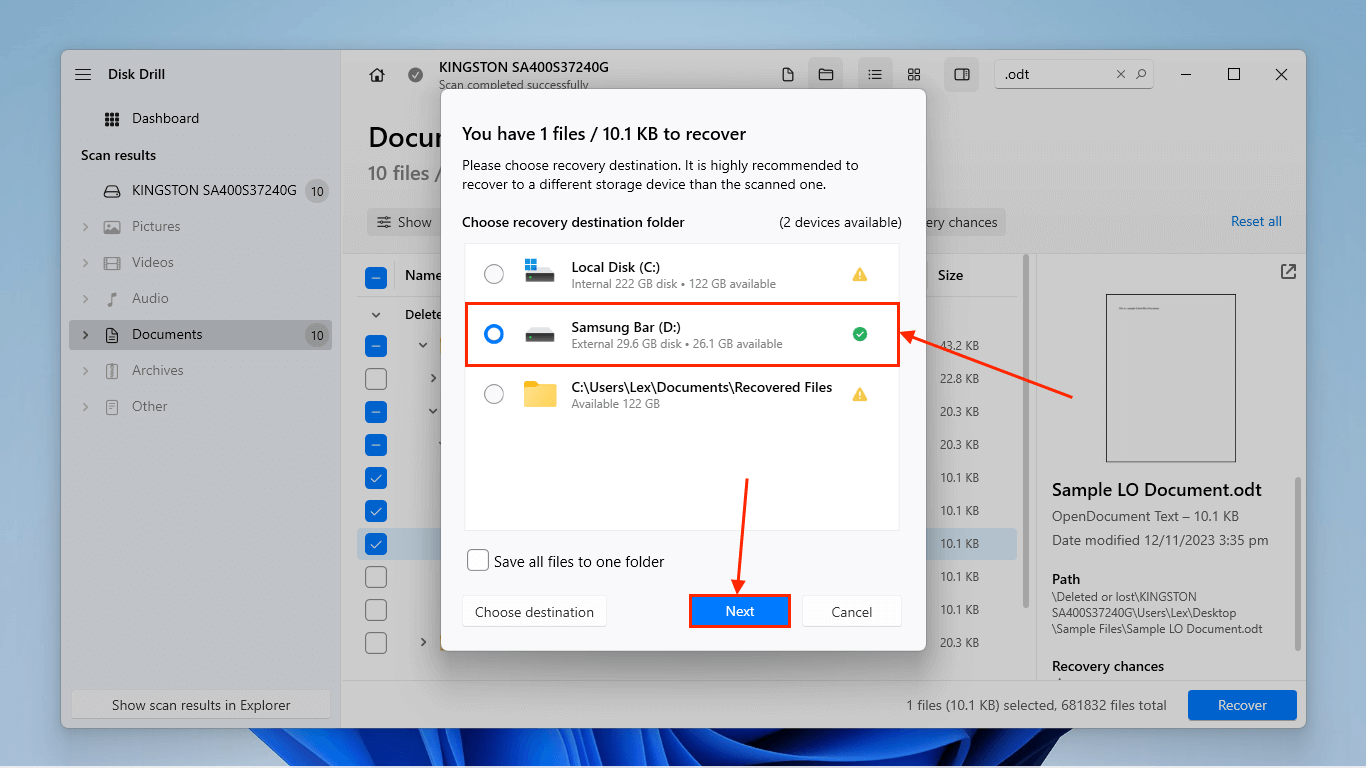
Task: Open the Archives category
Action: (x=157, y=370)
